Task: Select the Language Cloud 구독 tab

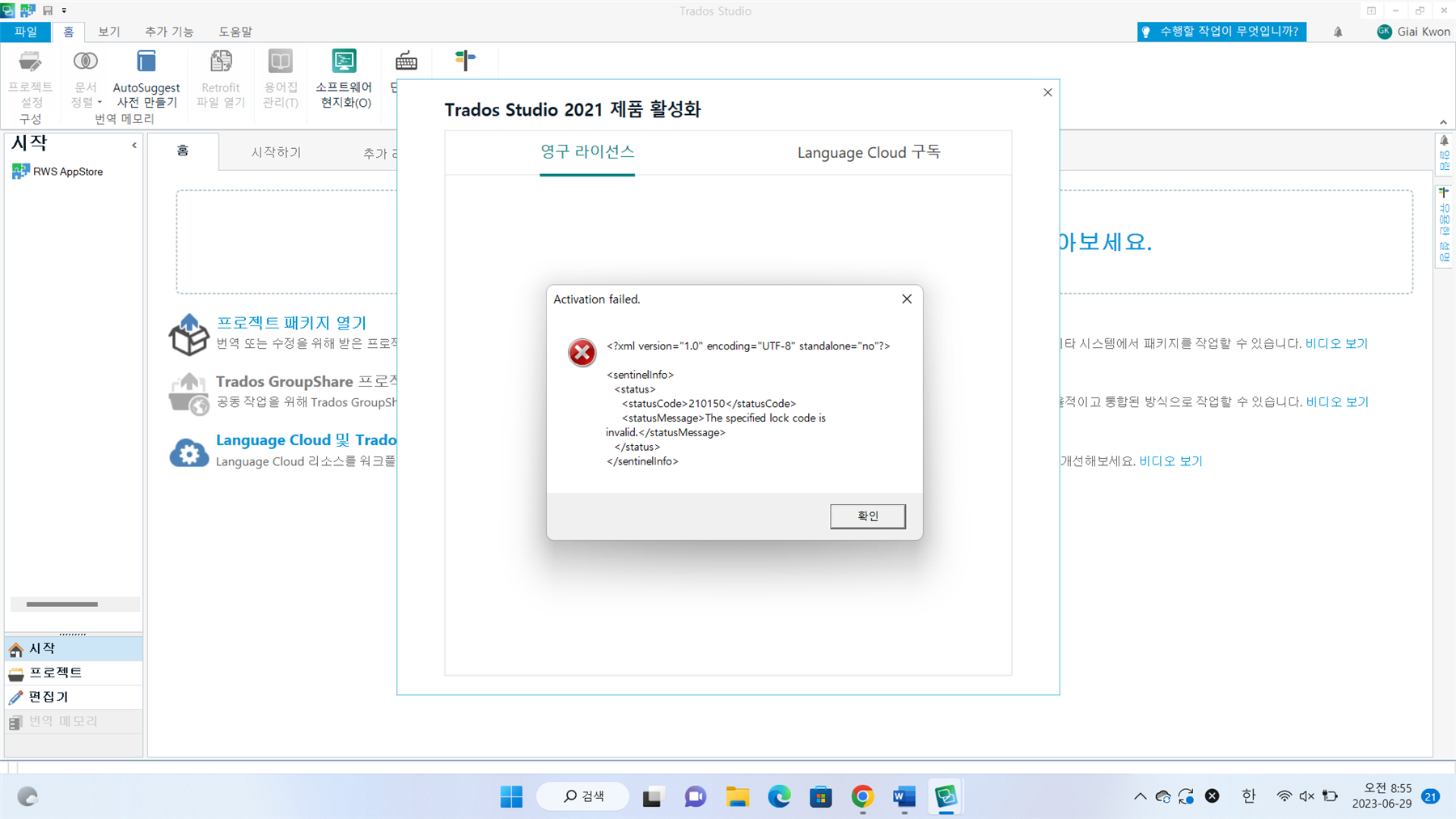Action: 868,152
